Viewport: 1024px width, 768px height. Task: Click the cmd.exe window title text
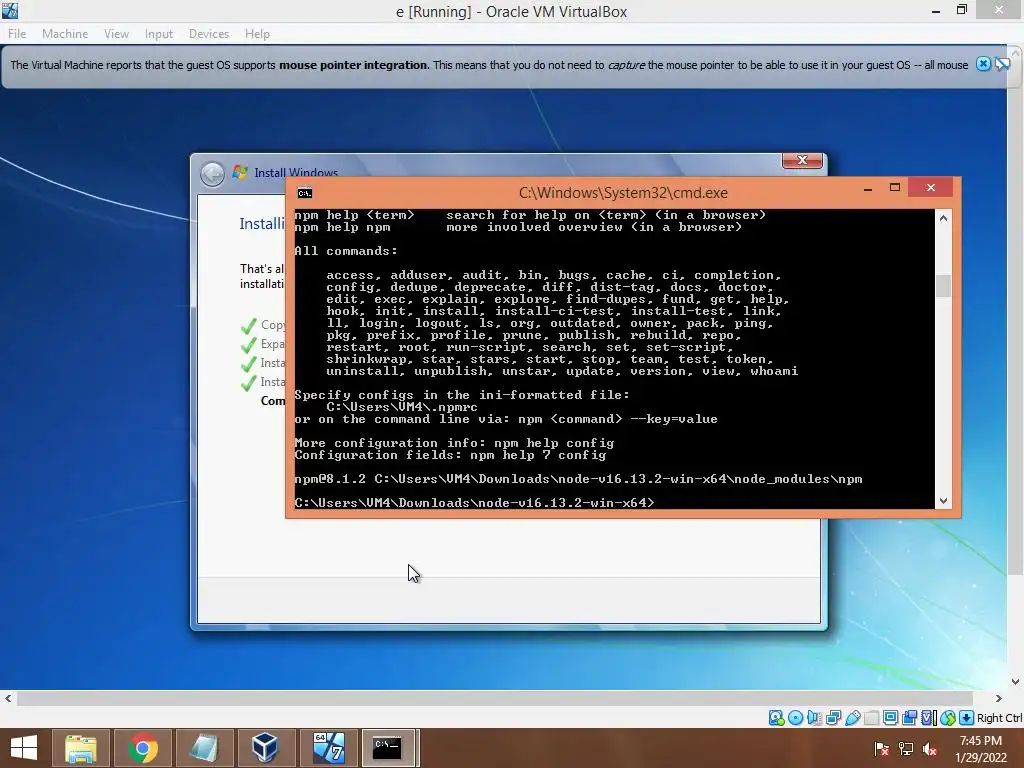623,193
